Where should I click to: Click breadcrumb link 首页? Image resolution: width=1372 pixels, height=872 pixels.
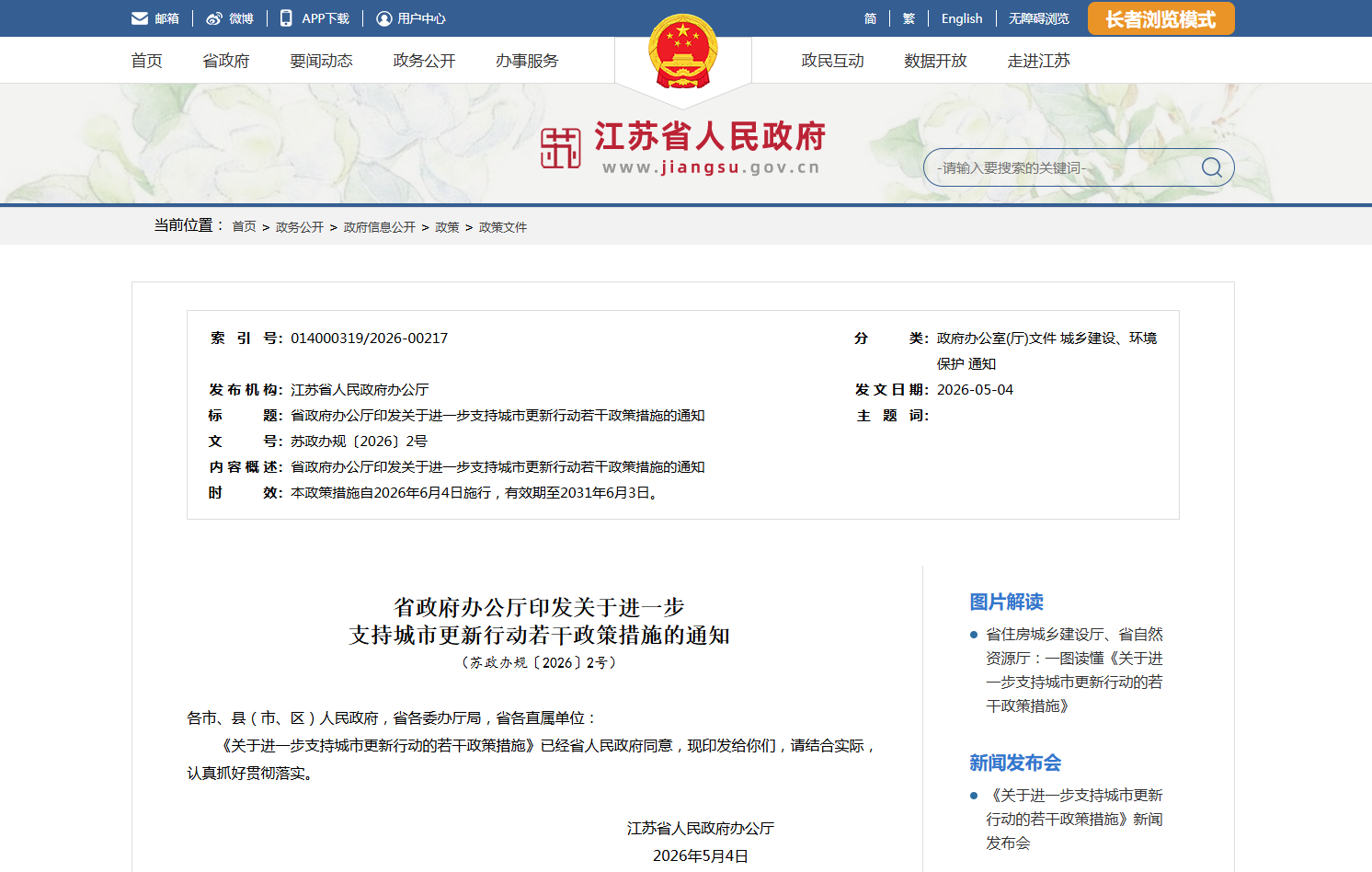[244, 227]
